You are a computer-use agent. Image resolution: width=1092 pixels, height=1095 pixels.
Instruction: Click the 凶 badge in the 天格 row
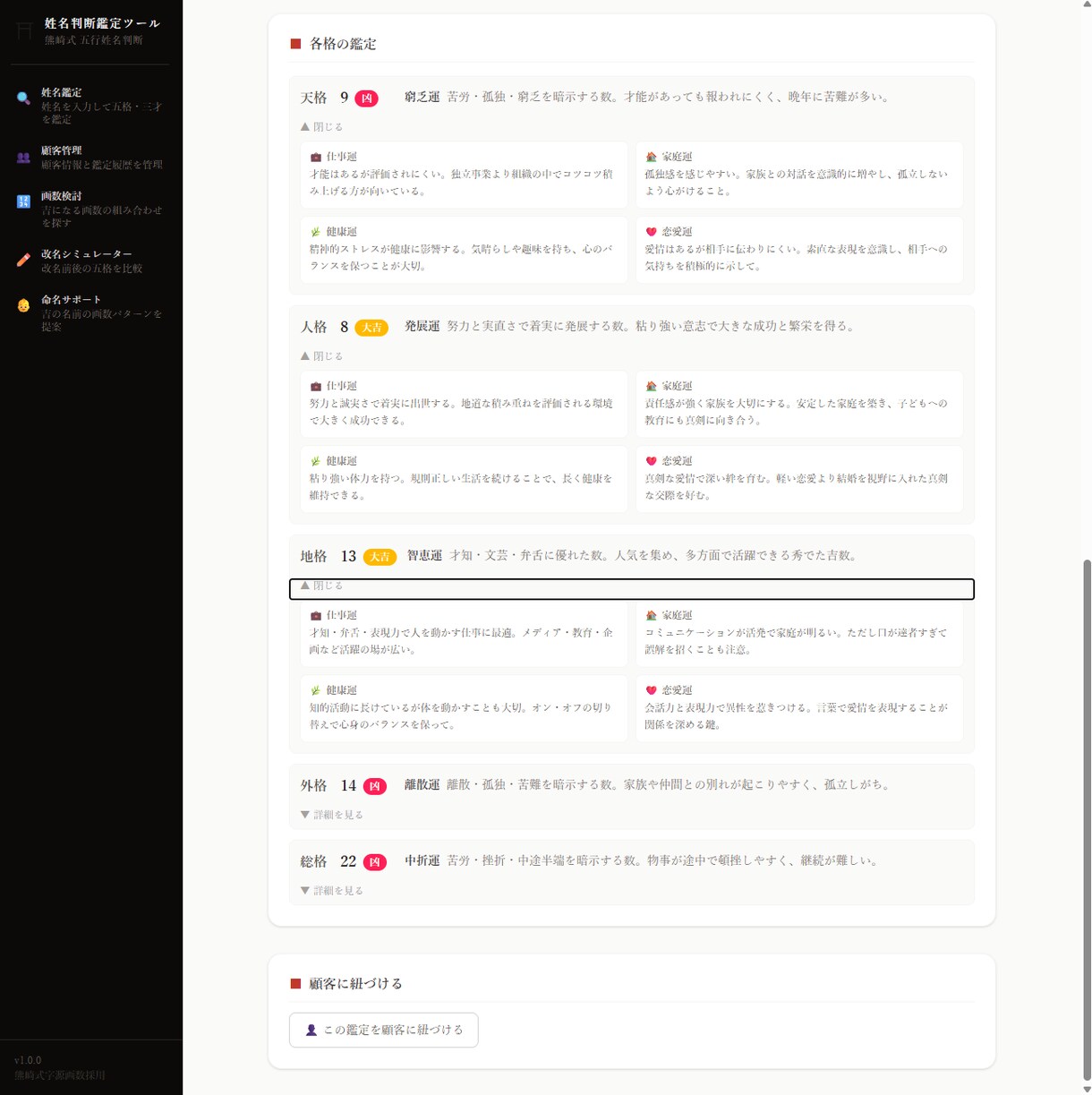click(x=366, y=98)
